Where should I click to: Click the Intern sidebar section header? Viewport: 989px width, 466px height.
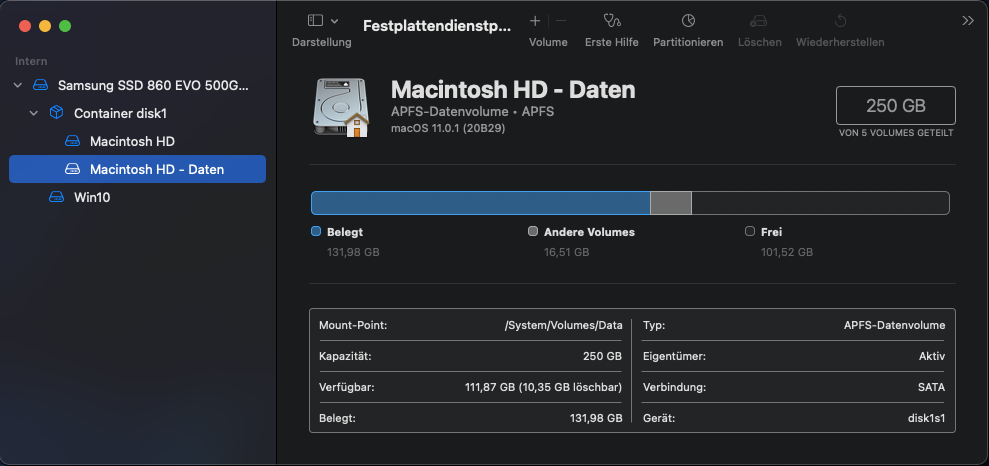31,61
